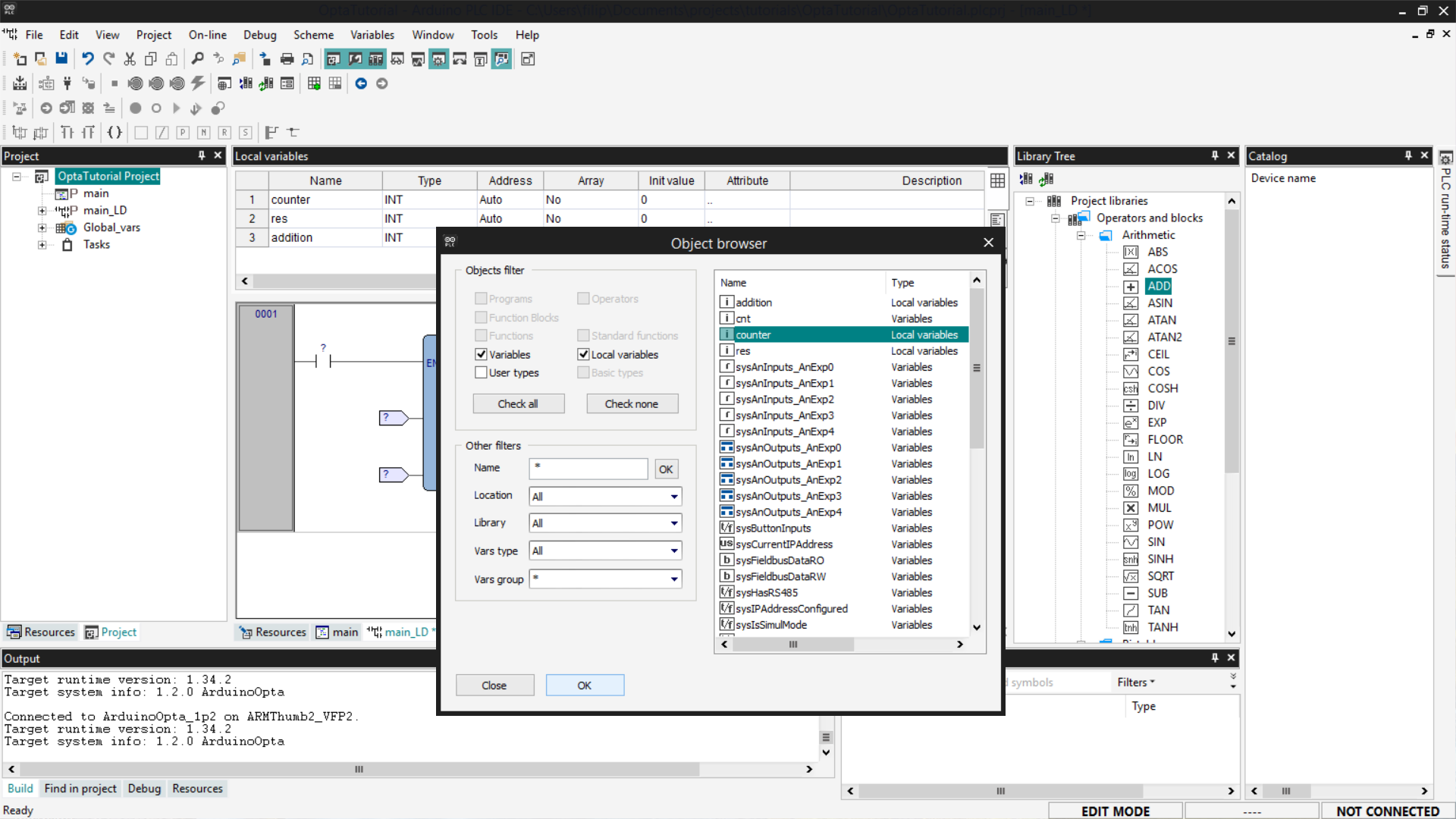
Task: Click the blue back navigation arrow
Action: pos(361,83)
